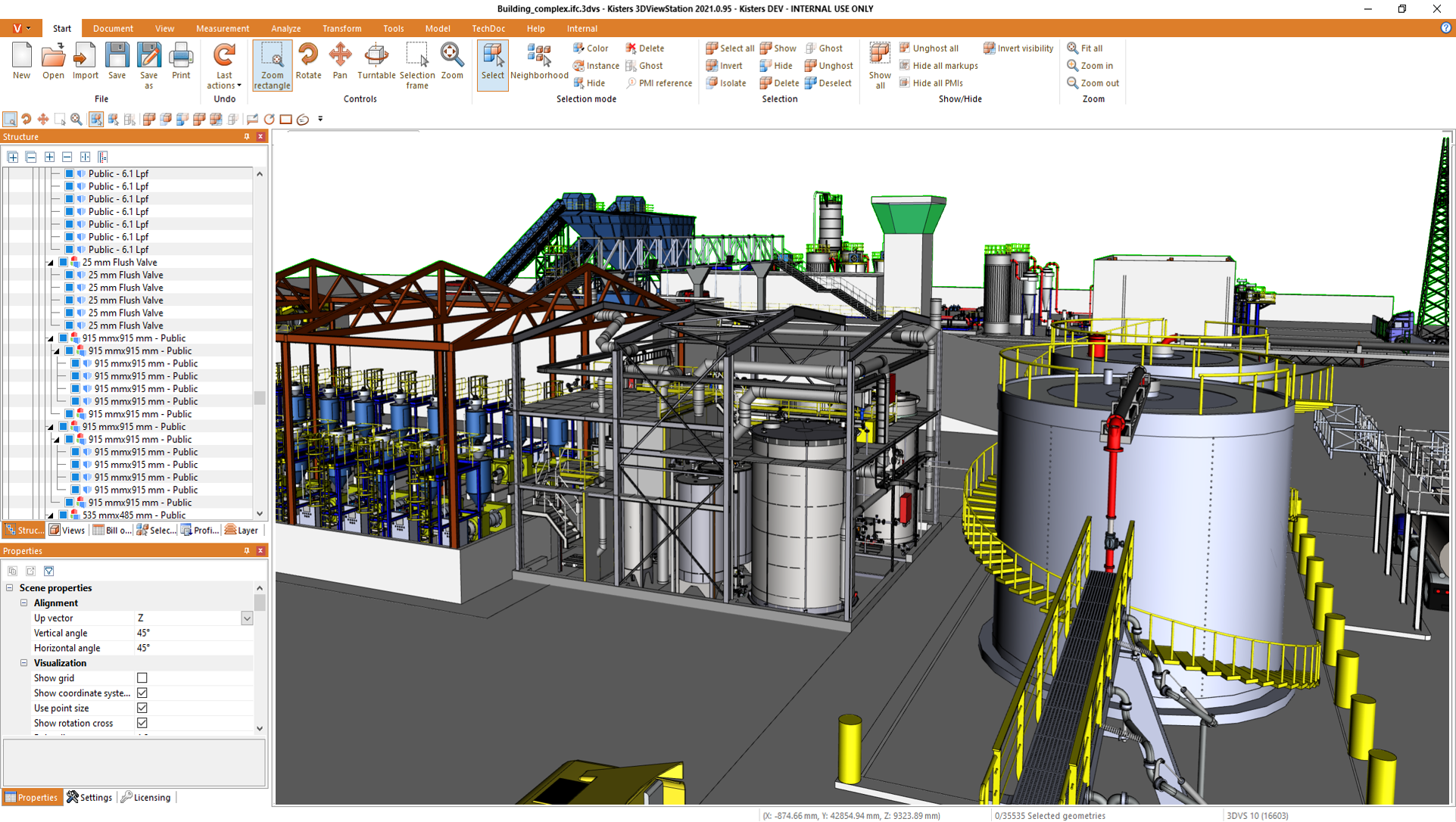Collapse the Visualization property group

tap(24, 663)
